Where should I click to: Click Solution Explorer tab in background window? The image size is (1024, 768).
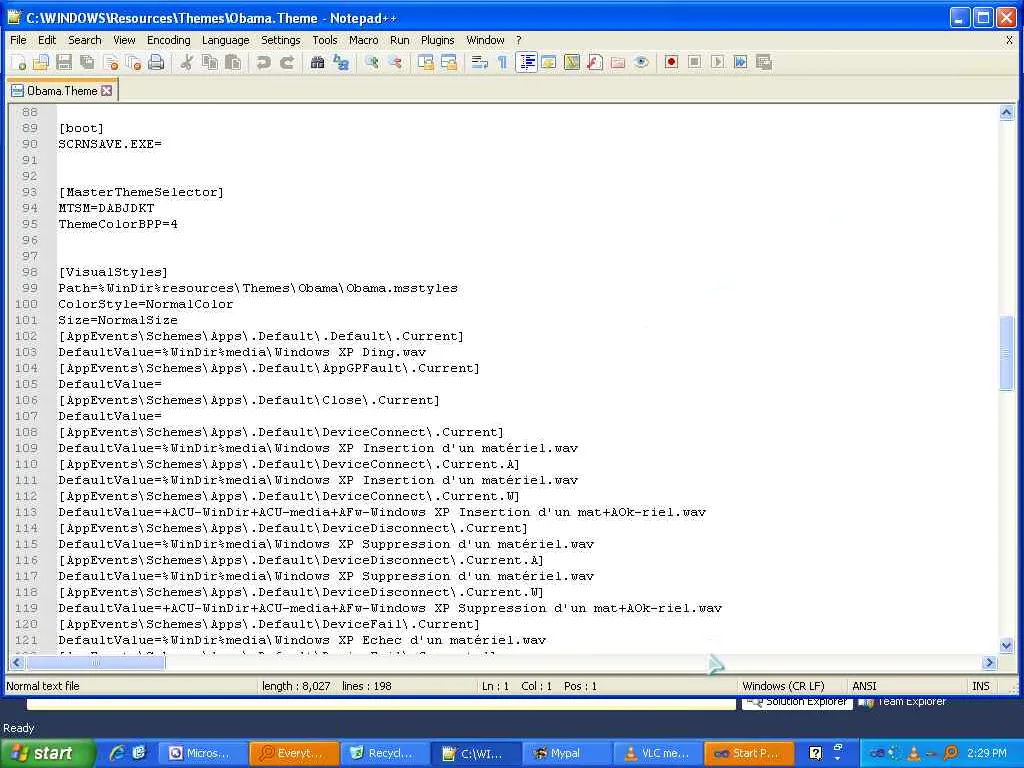[x=797, y=702]
